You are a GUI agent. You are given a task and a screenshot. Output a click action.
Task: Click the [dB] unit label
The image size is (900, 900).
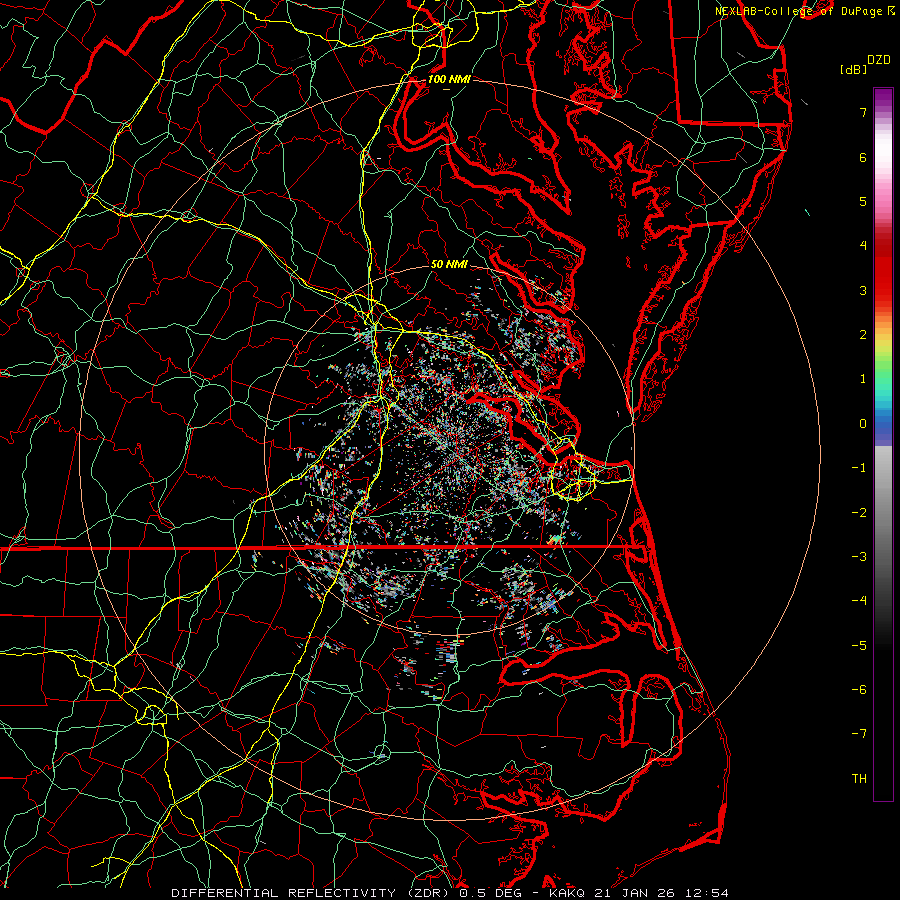point(854,69)
